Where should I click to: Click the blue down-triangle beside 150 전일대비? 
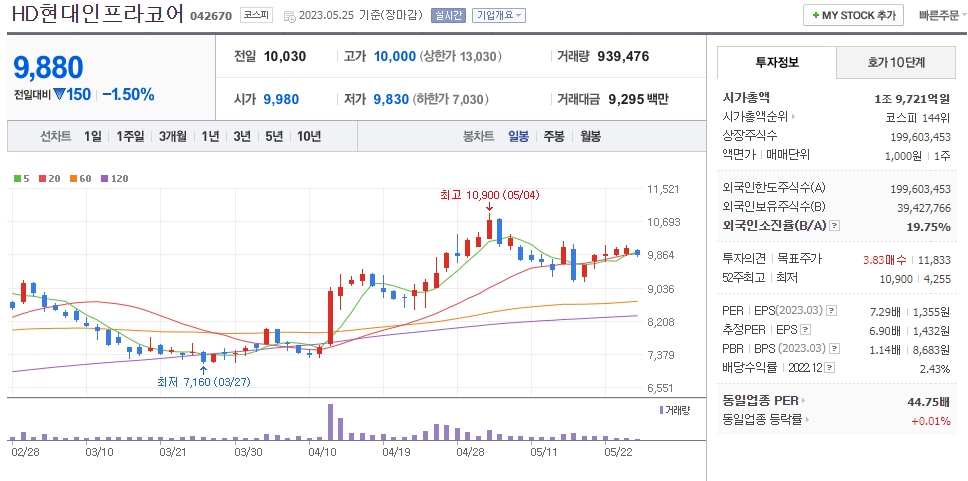tap(59, 94)
